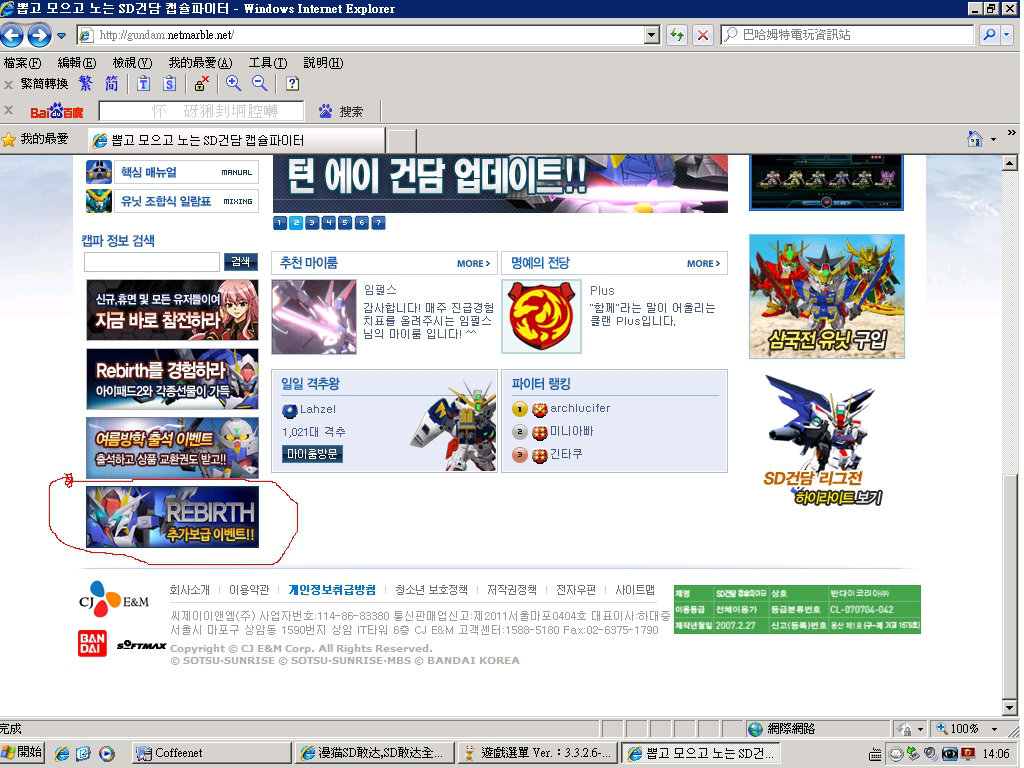Viewport: 1024px width, 768px height.
Task: Go back with the browser Back arrow
Action: coord(12,35)
